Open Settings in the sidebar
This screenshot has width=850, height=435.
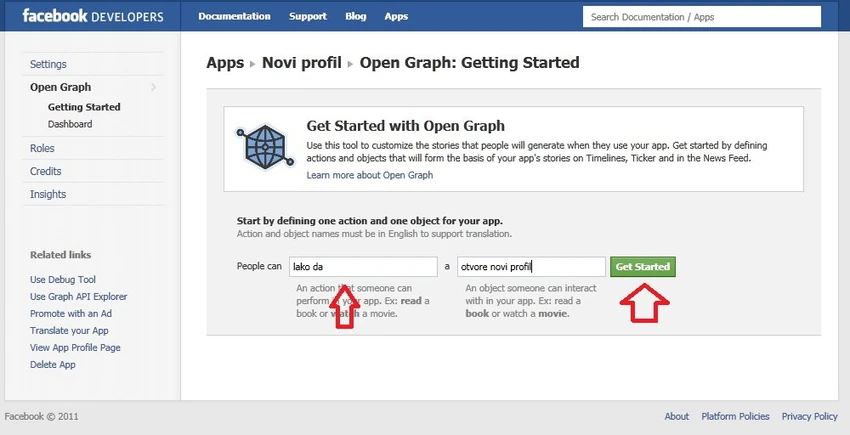(48, 64)
